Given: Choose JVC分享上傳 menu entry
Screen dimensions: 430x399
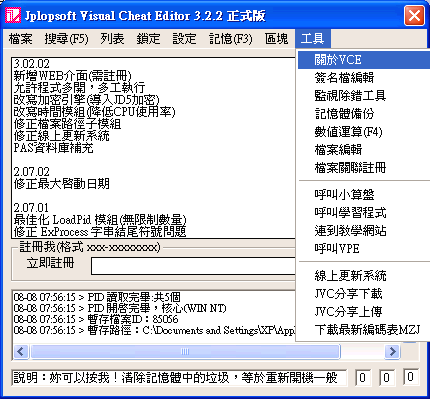Looking at the screenshot, I should (x=363, y=312).
